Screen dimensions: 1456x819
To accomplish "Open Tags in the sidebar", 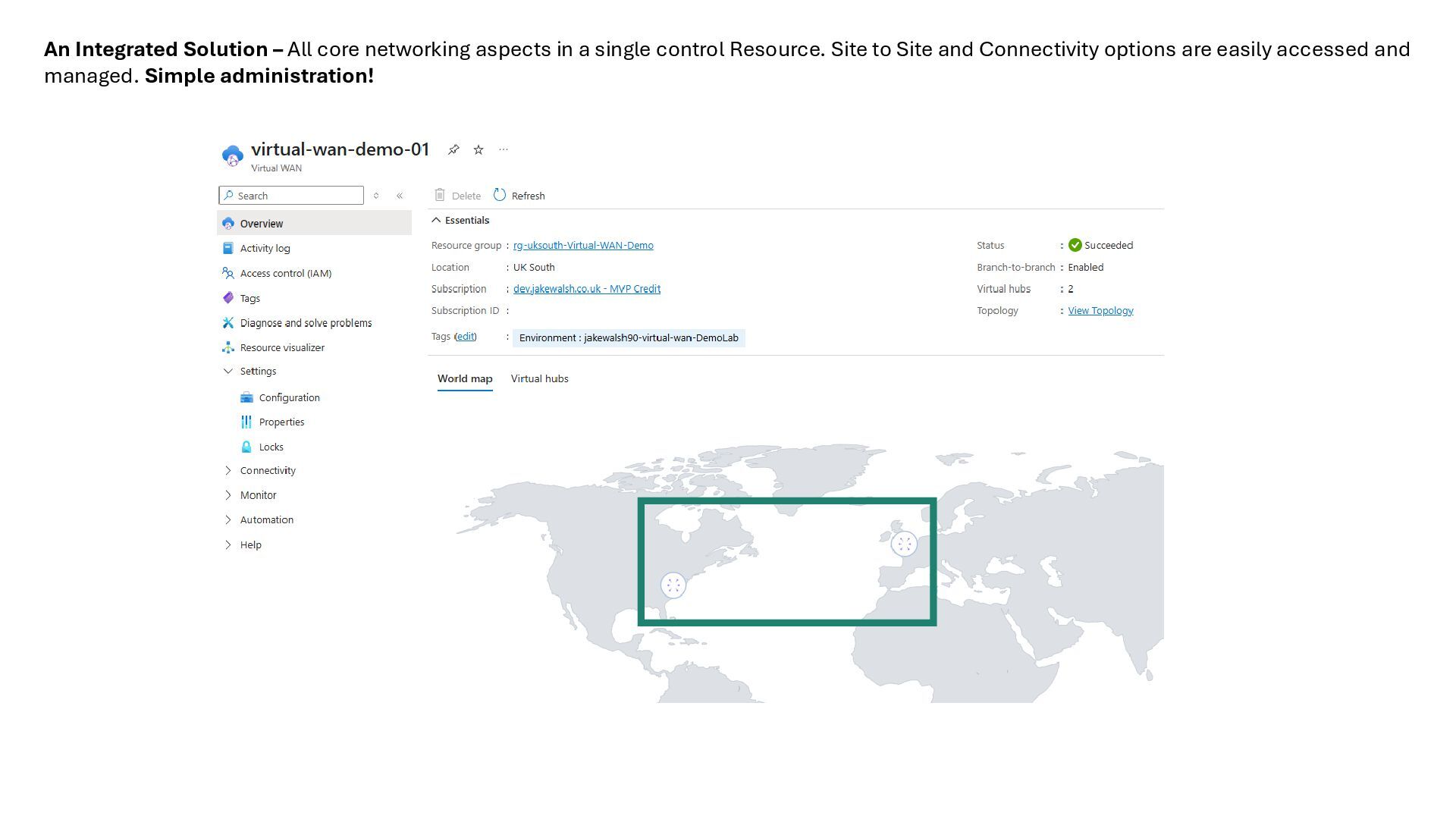I will pyautogui.click(x=250, y=298).
